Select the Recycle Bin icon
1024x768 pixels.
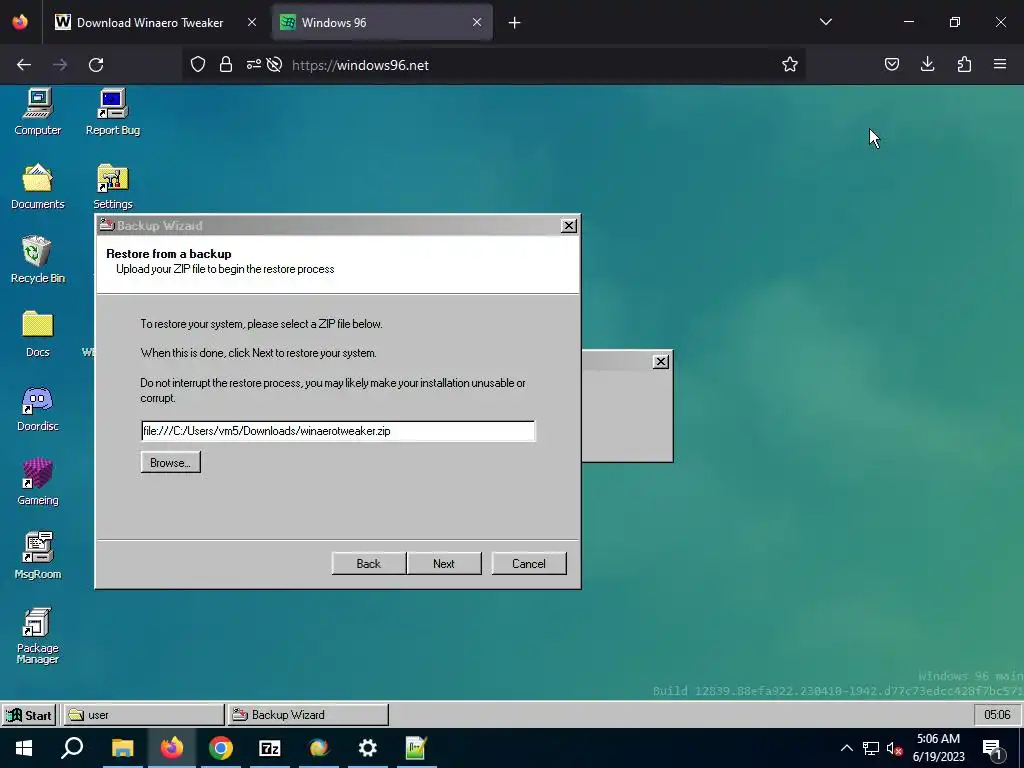click(x=38, y=260)
